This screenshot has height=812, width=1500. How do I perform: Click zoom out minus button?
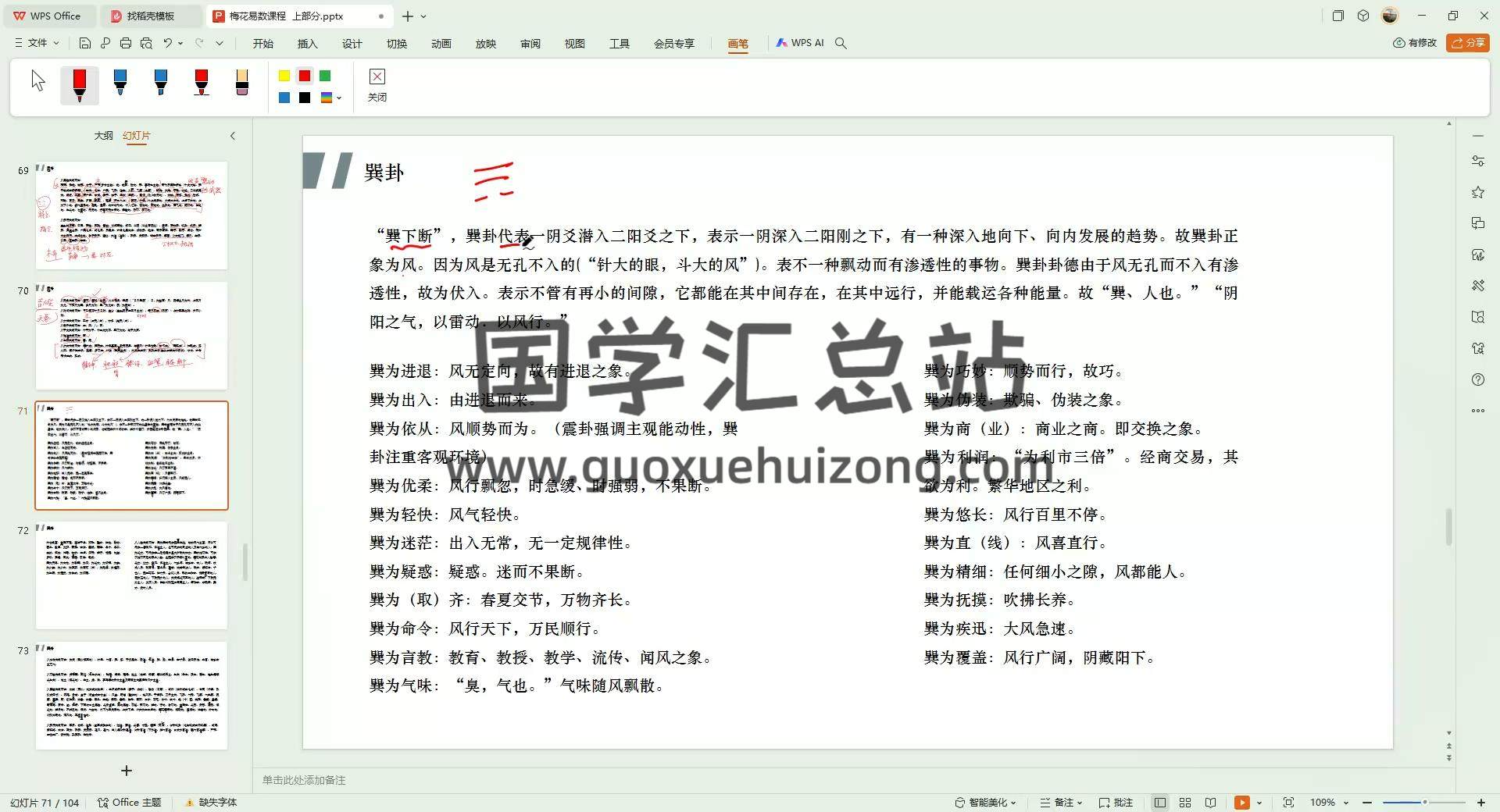[x=1367, y=803]
